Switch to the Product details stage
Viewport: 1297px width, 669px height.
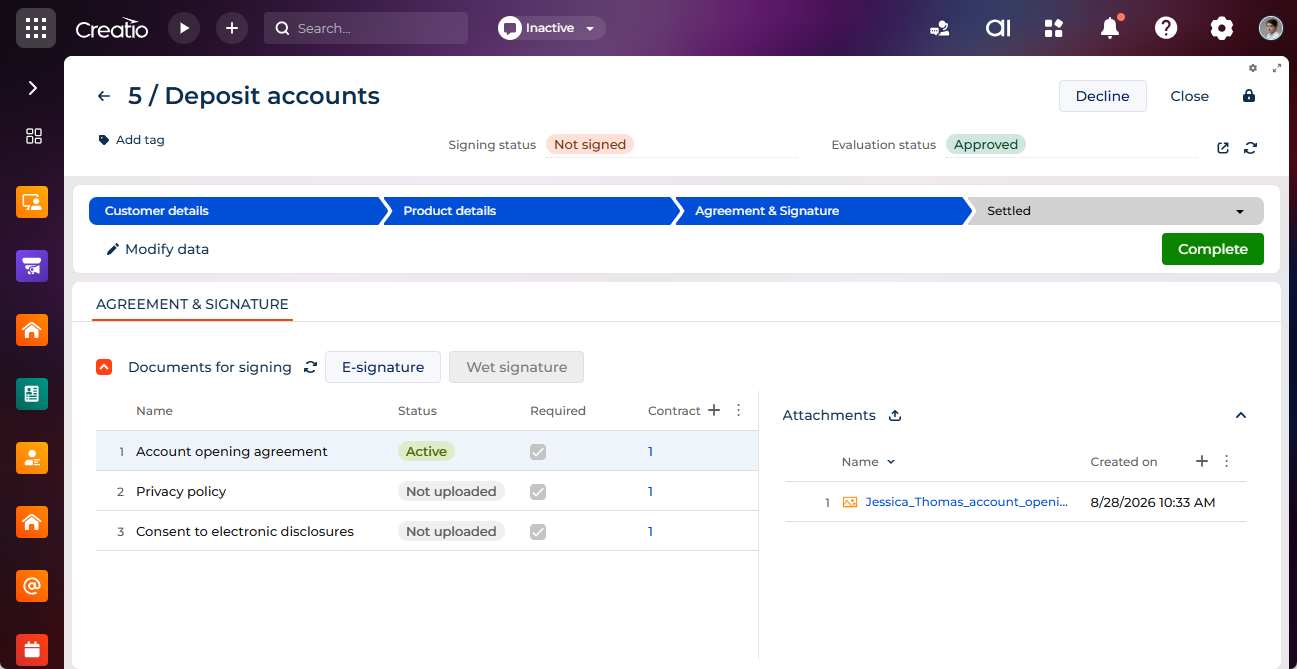[530, 211]
